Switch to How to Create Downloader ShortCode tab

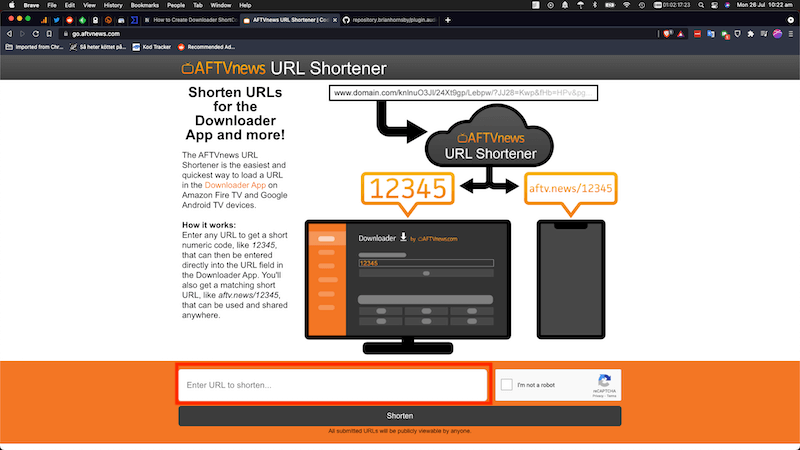(x=190, y=20)
